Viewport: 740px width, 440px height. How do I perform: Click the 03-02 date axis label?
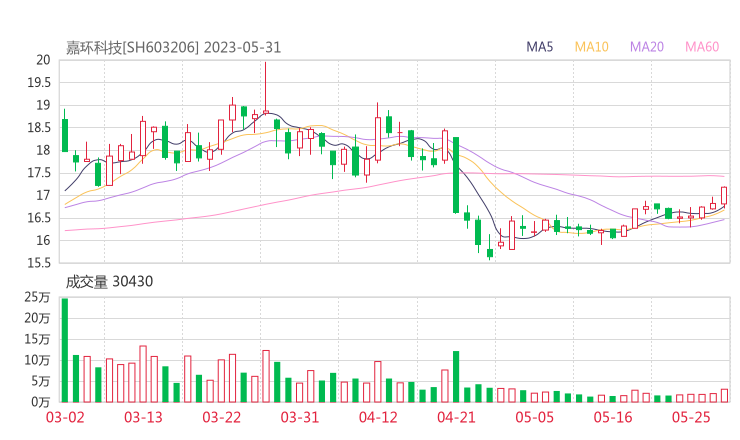65,417
